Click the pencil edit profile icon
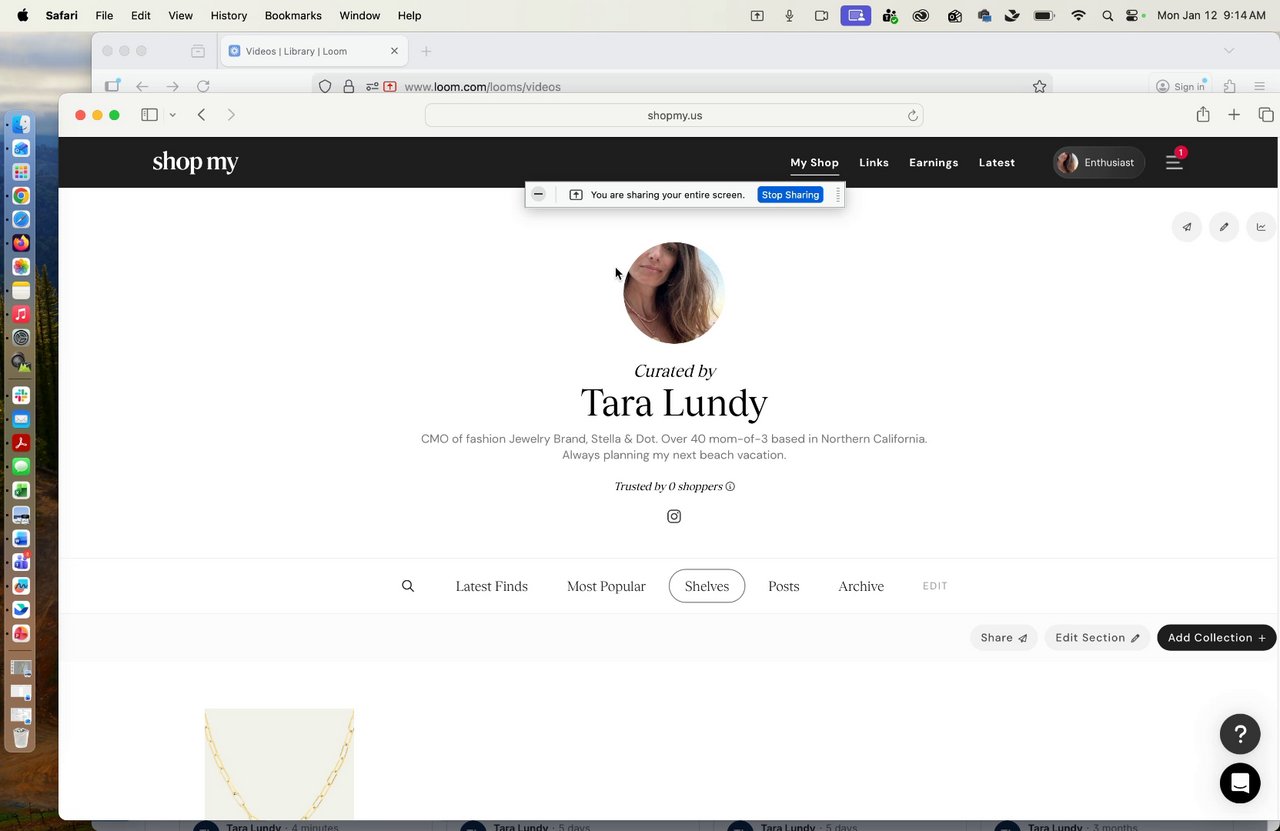This screenshot has height=831, width=1280. 1224,227
